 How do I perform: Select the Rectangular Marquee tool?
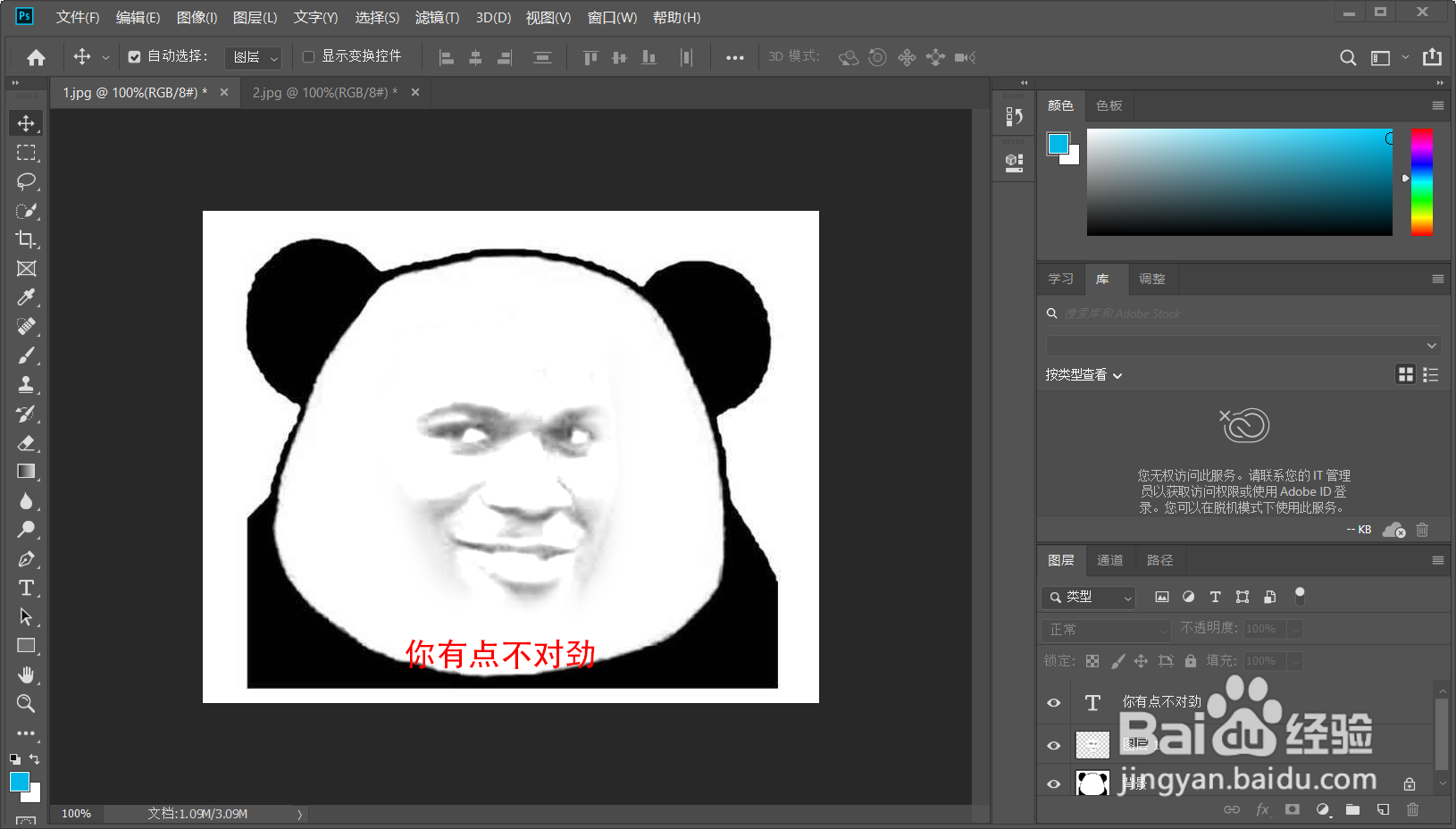(26, 153)
